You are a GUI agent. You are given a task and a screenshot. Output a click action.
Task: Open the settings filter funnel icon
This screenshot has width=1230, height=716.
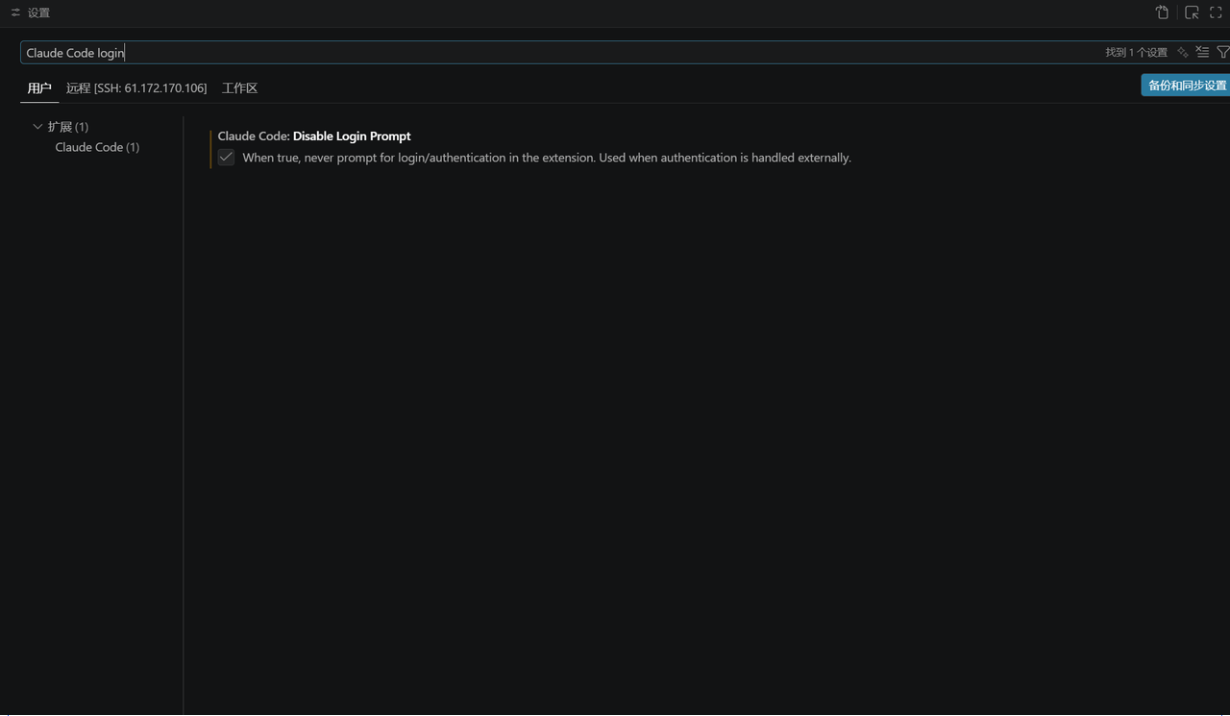1222,53
